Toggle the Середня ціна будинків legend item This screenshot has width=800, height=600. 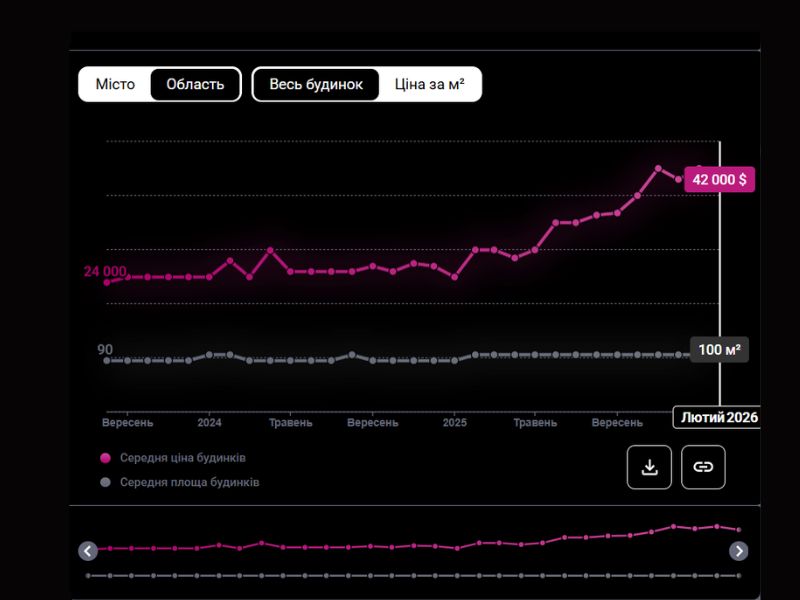click(x=182, y=458)
